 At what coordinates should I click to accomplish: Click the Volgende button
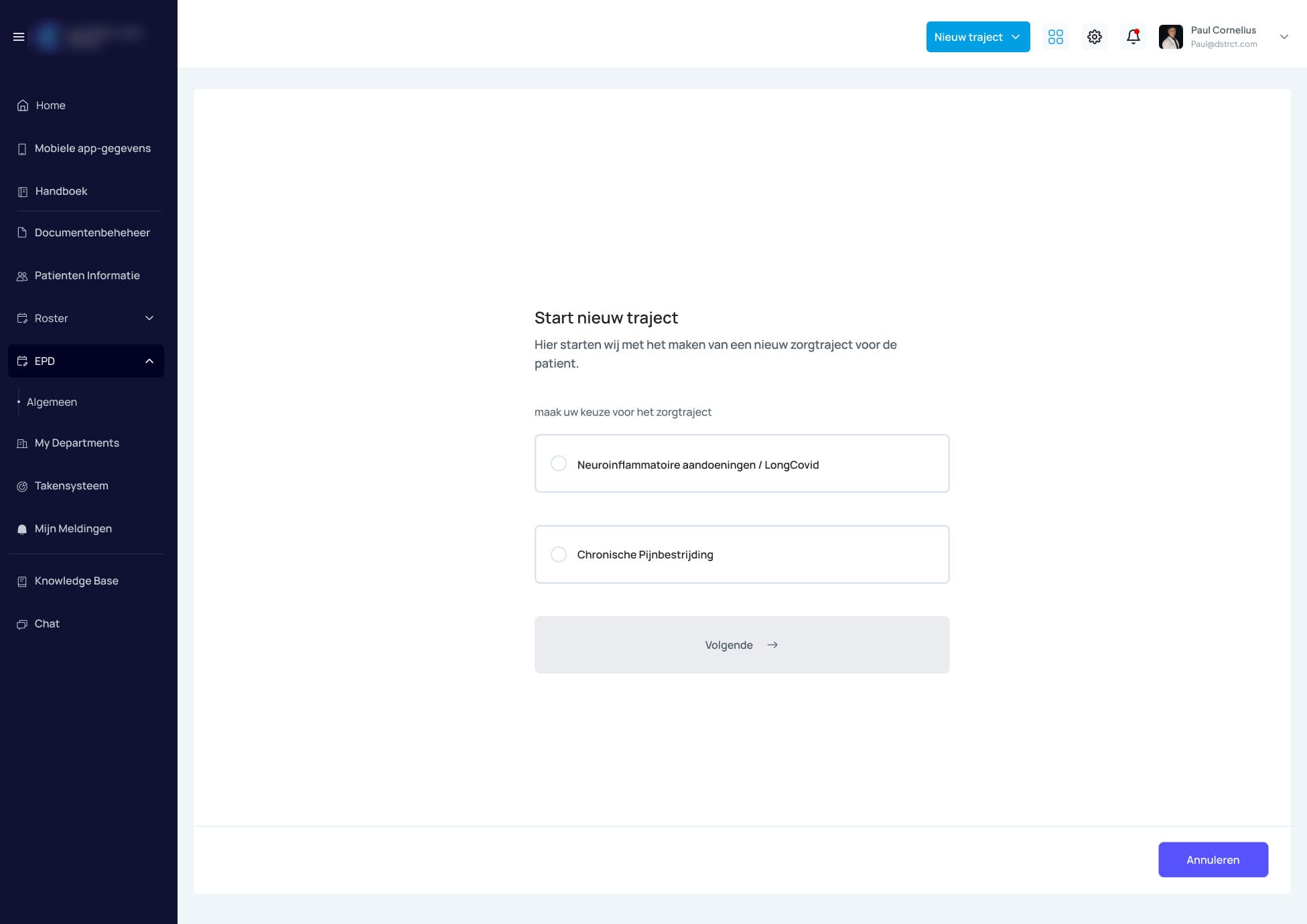click(742, 645)
